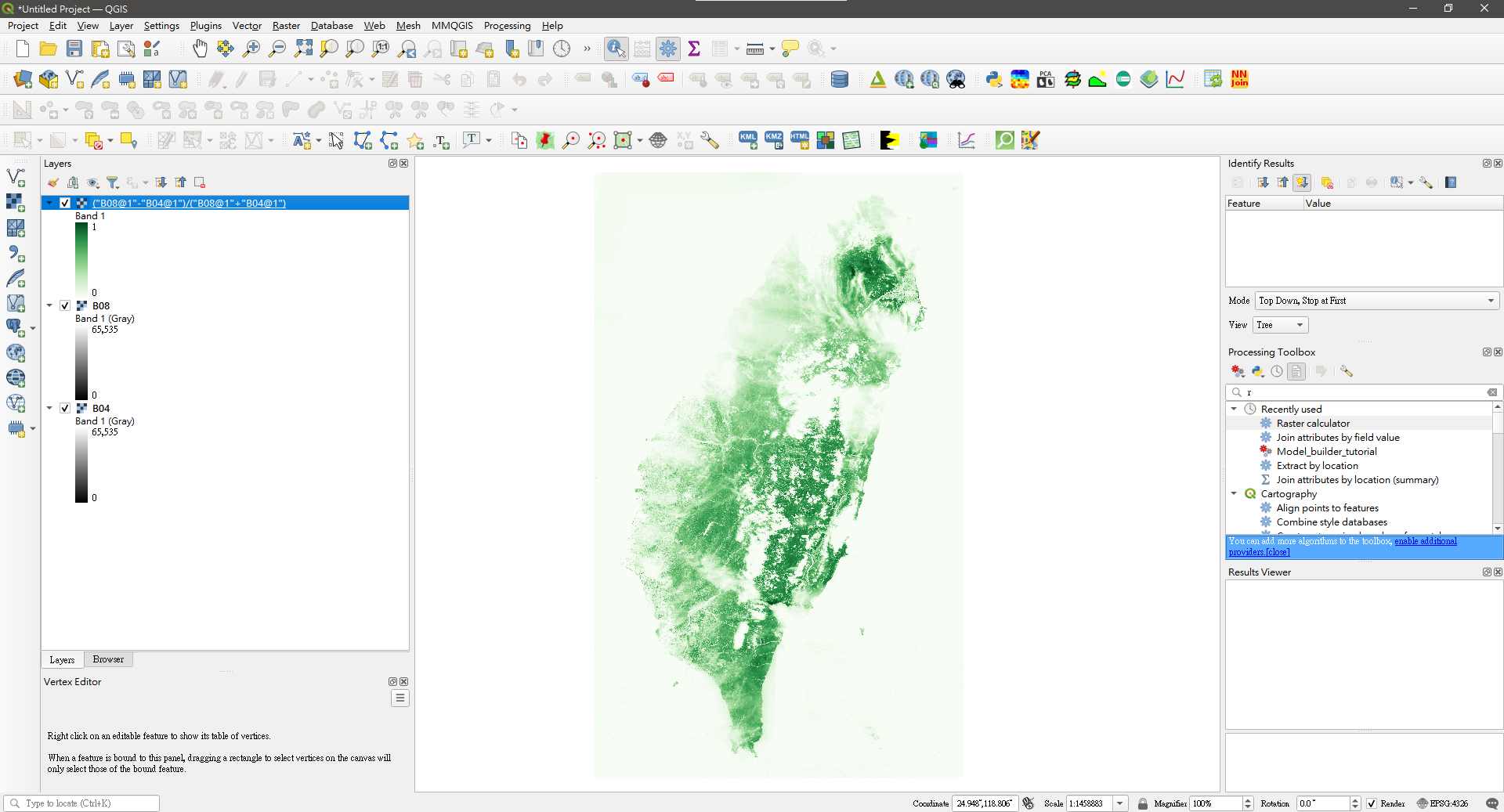Viewport: 1504px width, 812px height.
Task: Activate the Identify Features tool
Action: (616, 49)
